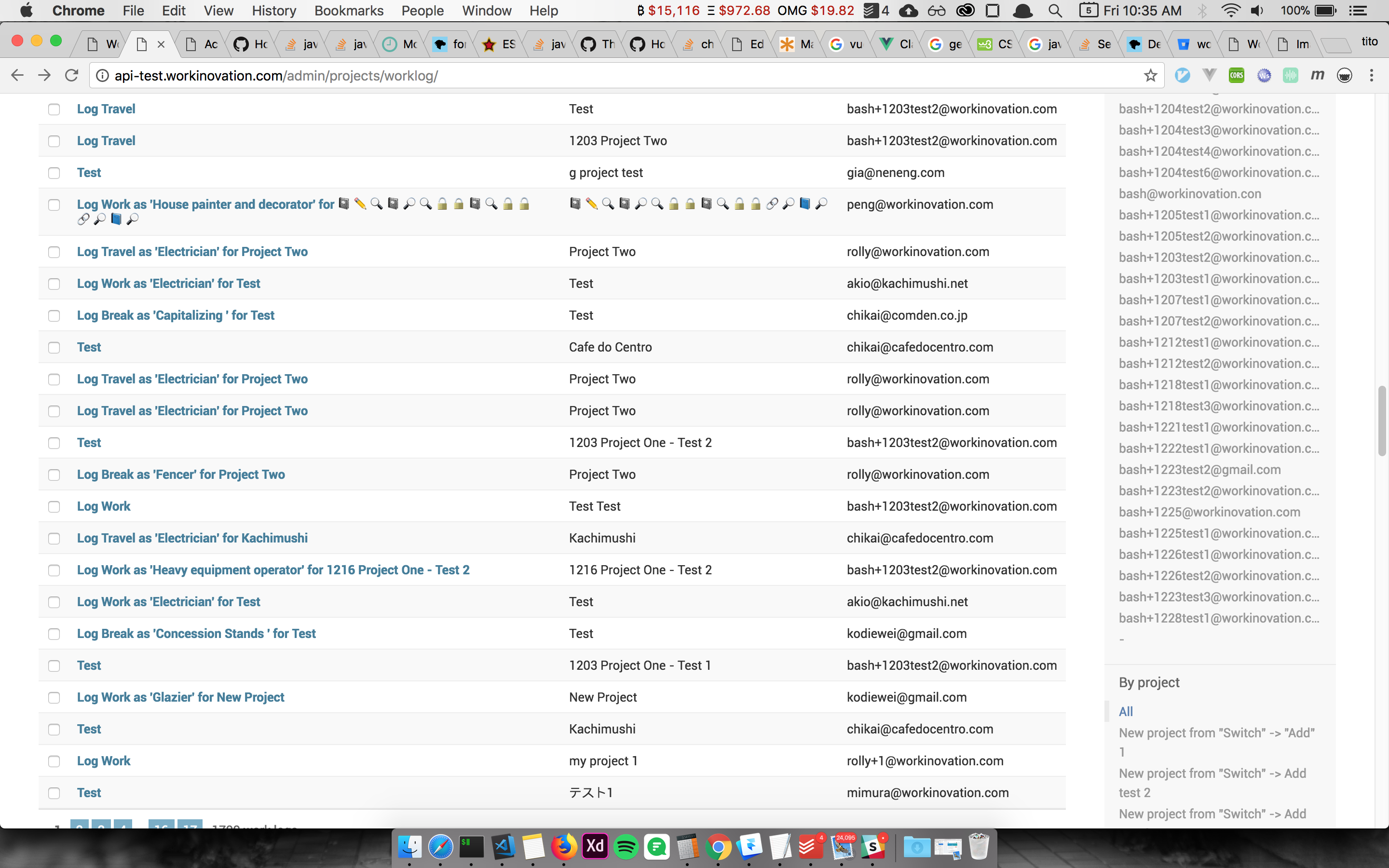Open the 'Log Break as Concession Stands for Test' entry
Screen dimensions: 1389x868
(x=196, y=633)
